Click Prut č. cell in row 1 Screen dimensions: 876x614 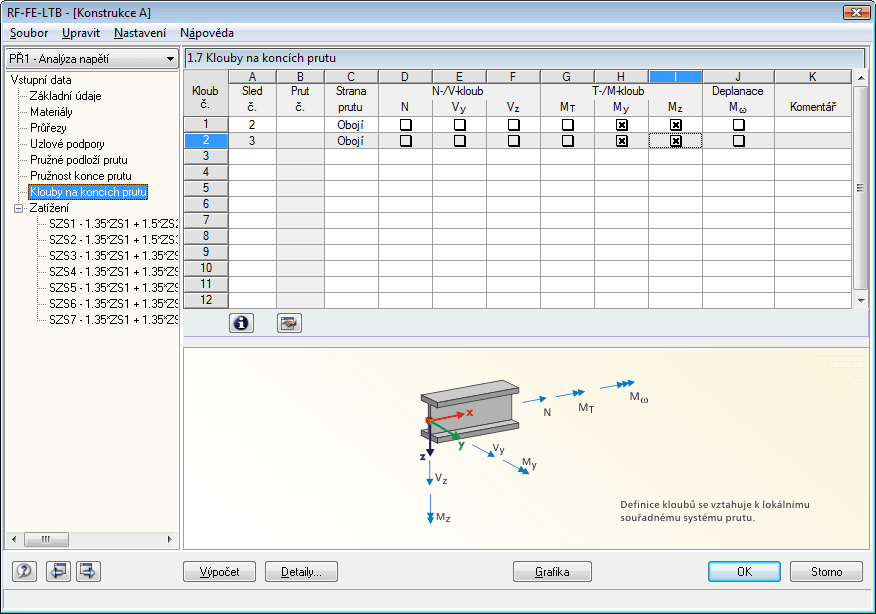click(x=301, y=125)
